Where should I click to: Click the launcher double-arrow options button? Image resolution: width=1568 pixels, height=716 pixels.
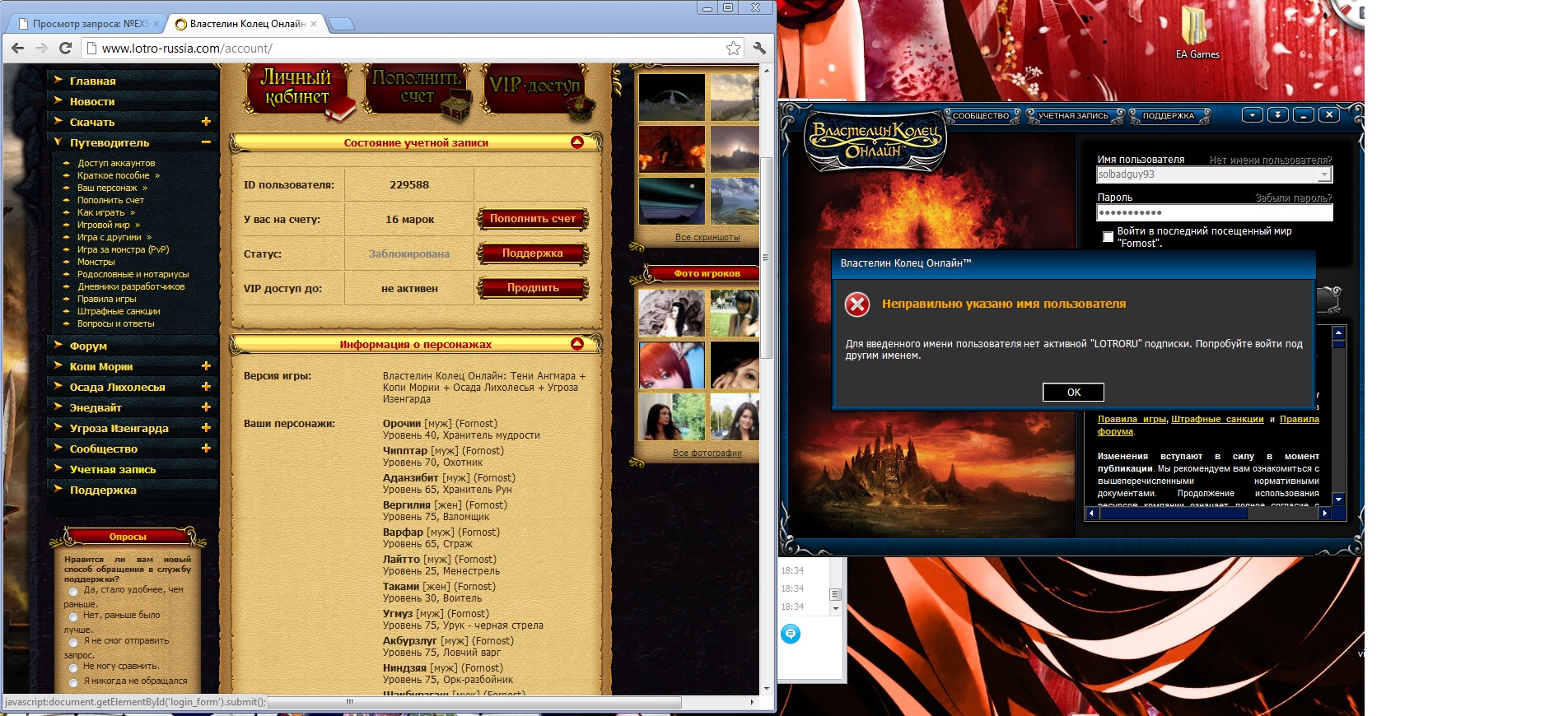(x=1277, y=115)
